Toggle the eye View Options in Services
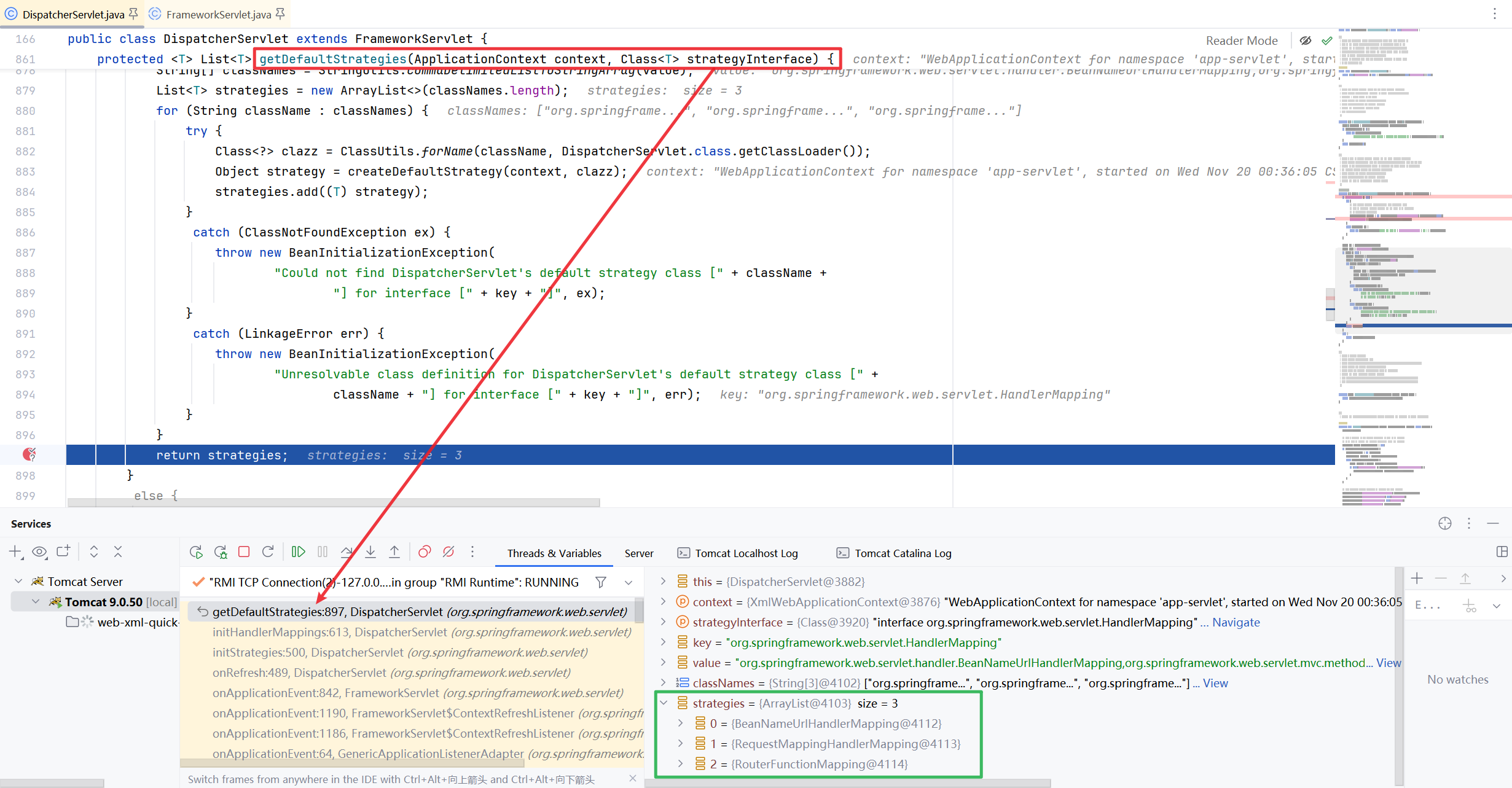The image size is (1512, 788). (39, 552)
